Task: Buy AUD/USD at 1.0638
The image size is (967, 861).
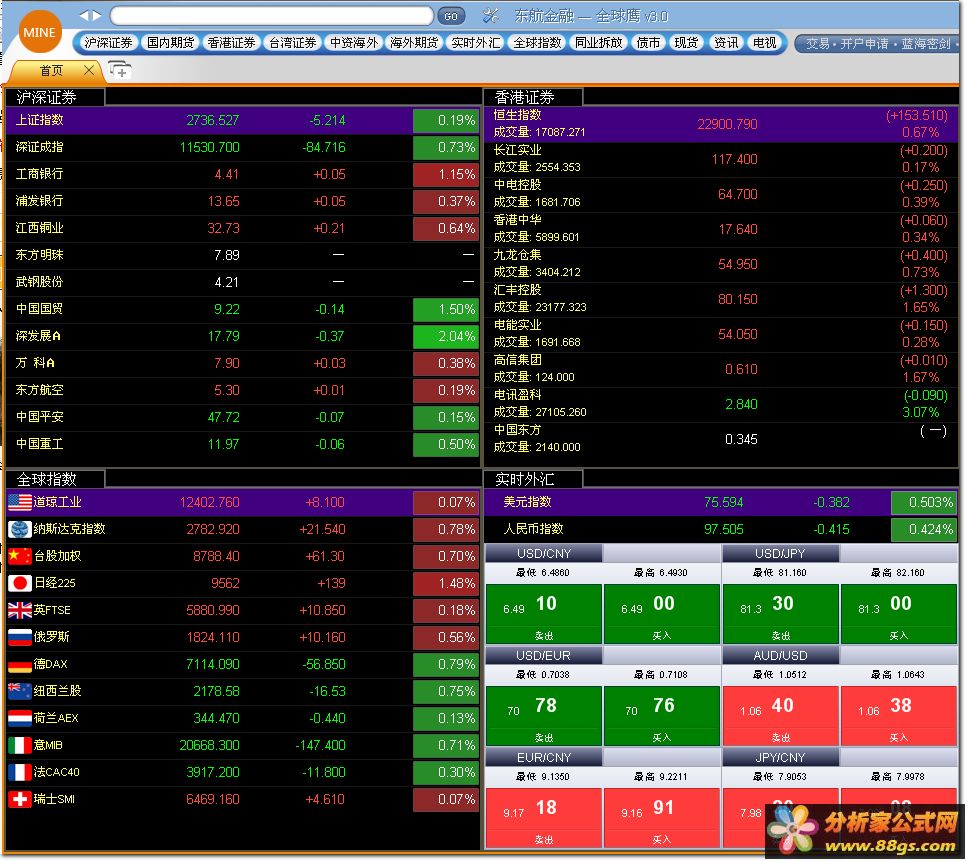Action: pos(899,717)
